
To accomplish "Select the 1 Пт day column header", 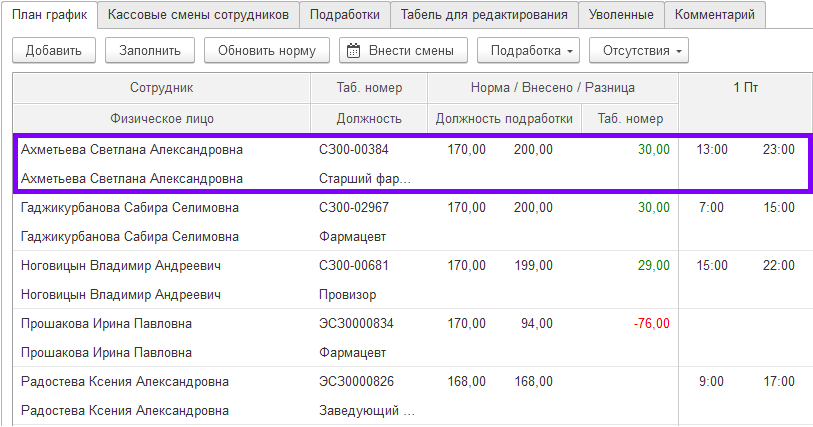I will pos(745,88).
